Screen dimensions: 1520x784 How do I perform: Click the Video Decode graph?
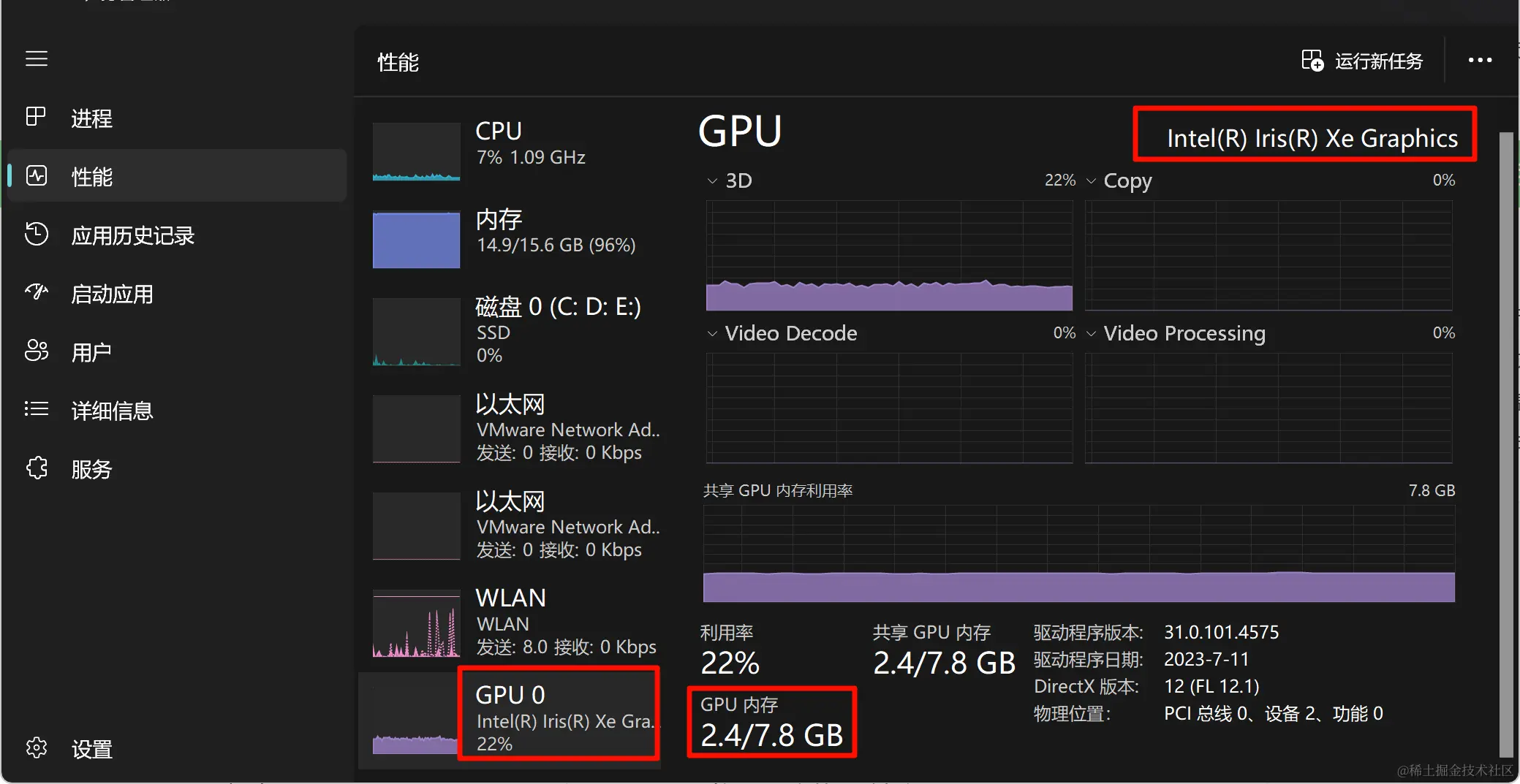[889, 408]
